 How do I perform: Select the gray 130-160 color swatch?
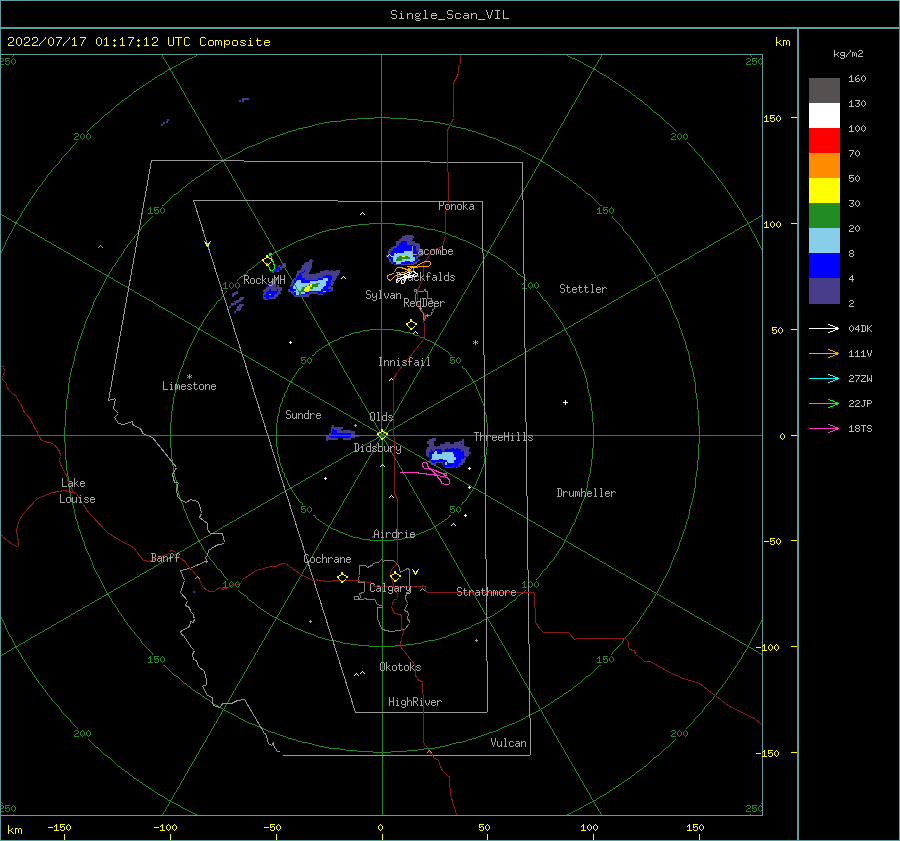[x=824, y=91]
